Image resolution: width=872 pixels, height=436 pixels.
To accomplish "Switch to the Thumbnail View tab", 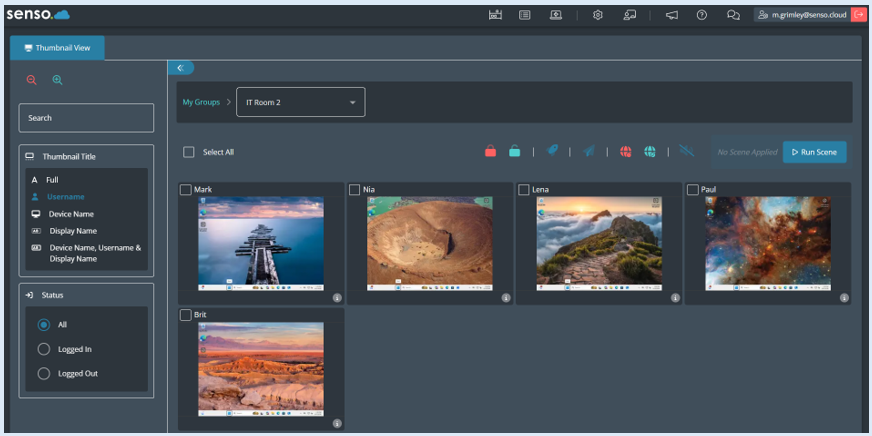I will pyautogui.click(x=57, y=47).
